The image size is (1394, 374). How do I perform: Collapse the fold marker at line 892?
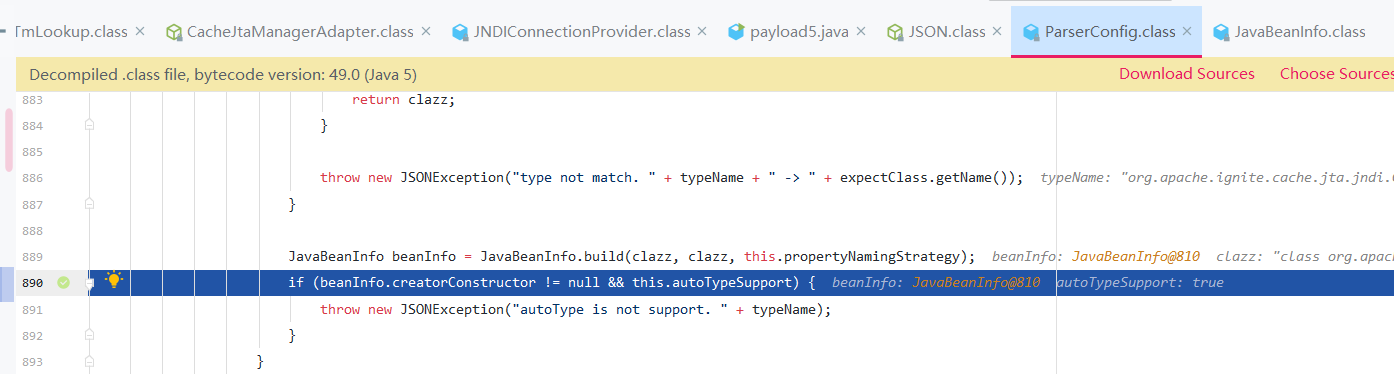89,335
